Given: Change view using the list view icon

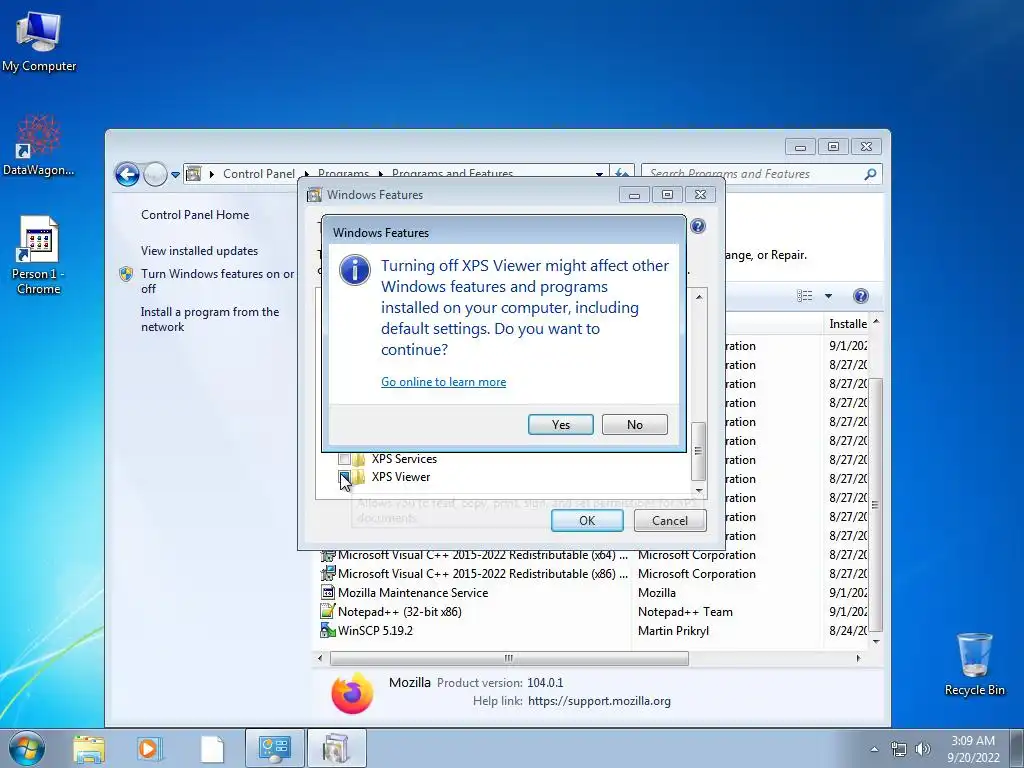Looking at the screenshot, I should coord(805,296).
